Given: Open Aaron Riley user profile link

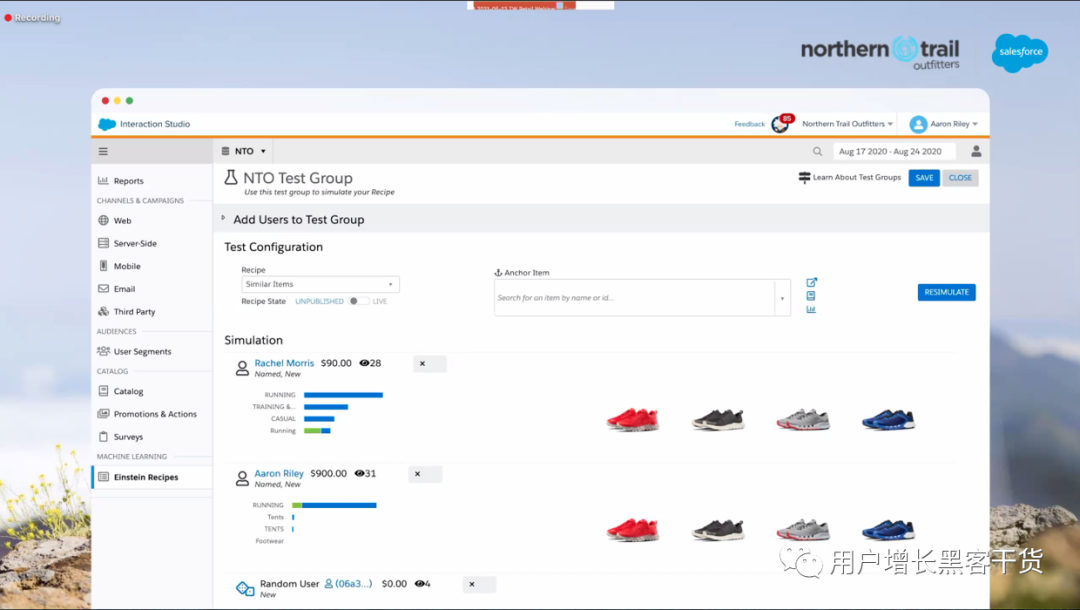Looking at the screenshot, I should point(279,474).
